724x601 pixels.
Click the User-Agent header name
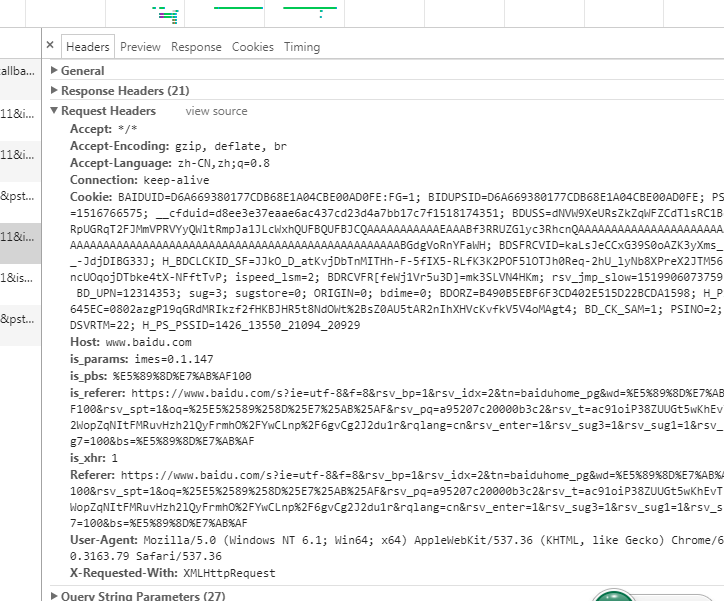click(x=104, y=540)
